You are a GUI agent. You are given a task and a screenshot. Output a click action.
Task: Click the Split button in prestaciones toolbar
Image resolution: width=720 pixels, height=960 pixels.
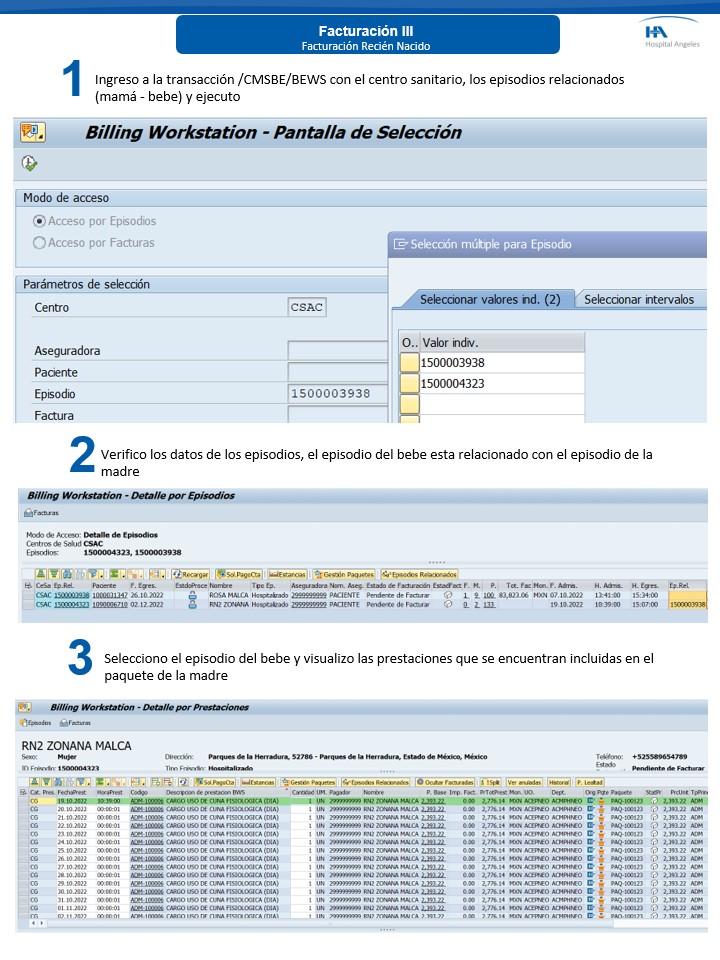pos(490,782)
